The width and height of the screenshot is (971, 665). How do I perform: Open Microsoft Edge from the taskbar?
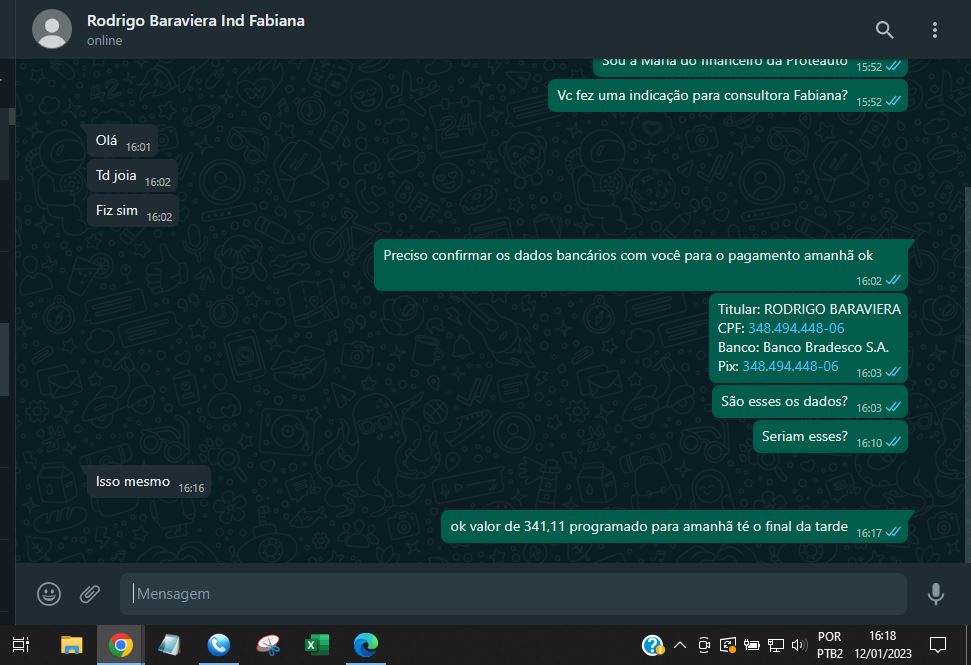tap(366, 645)
